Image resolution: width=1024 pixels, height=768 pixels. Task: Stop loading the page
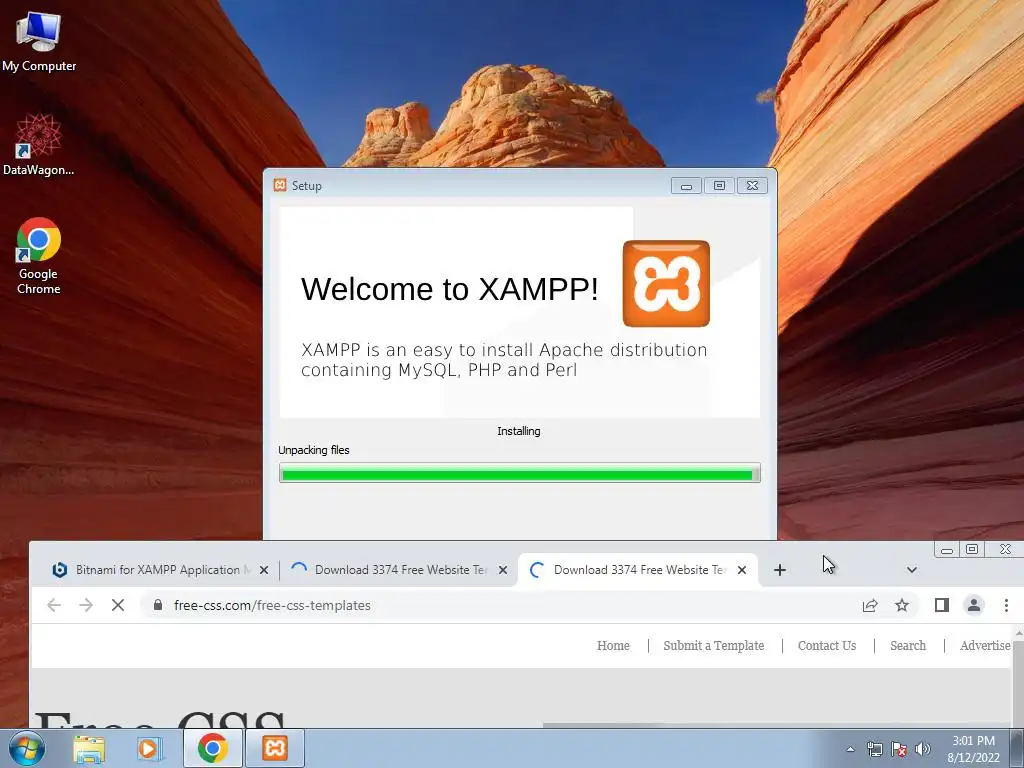(118, 605)
